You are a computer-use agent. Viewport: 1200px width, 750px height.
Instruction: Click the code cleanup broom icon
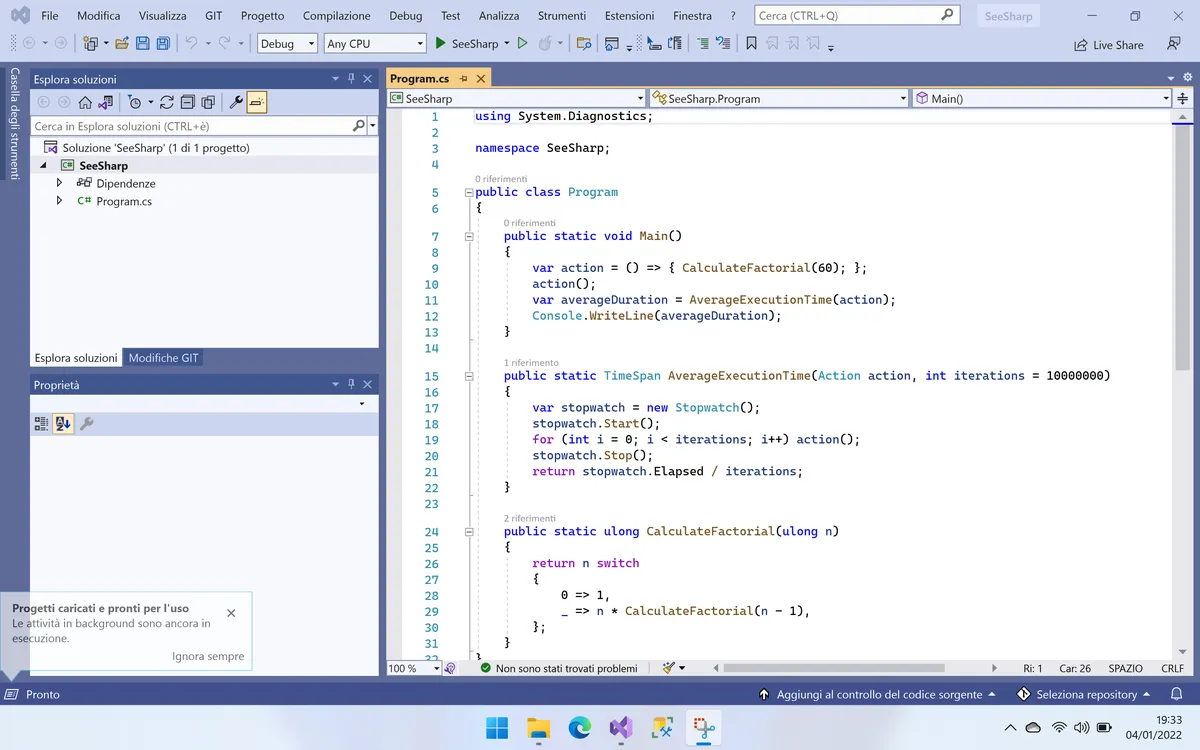point(669,668)
